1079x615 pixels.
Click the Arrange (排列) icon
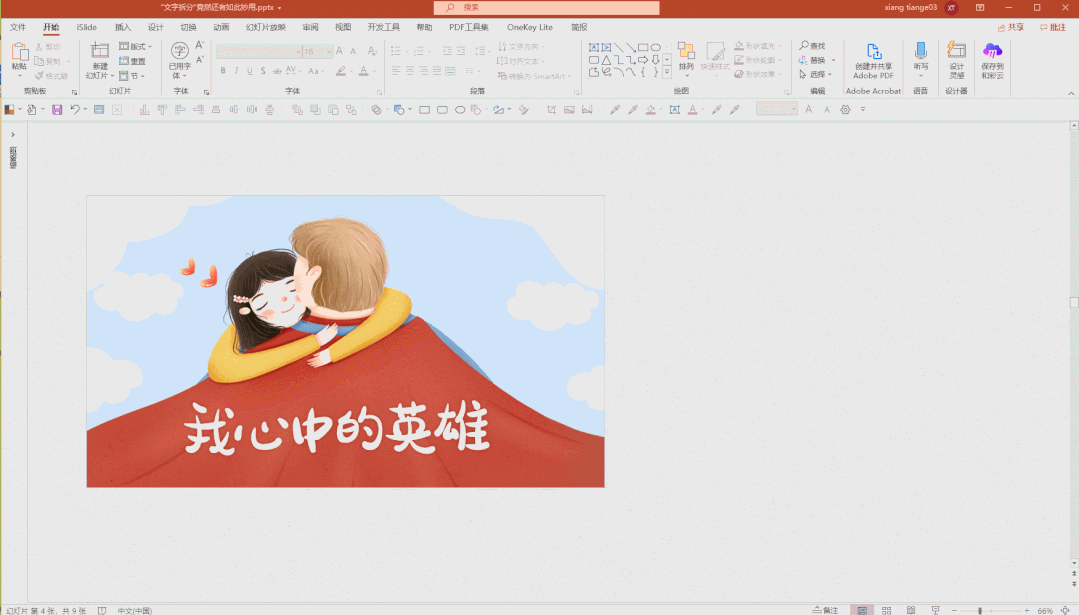tap(686, 54)
